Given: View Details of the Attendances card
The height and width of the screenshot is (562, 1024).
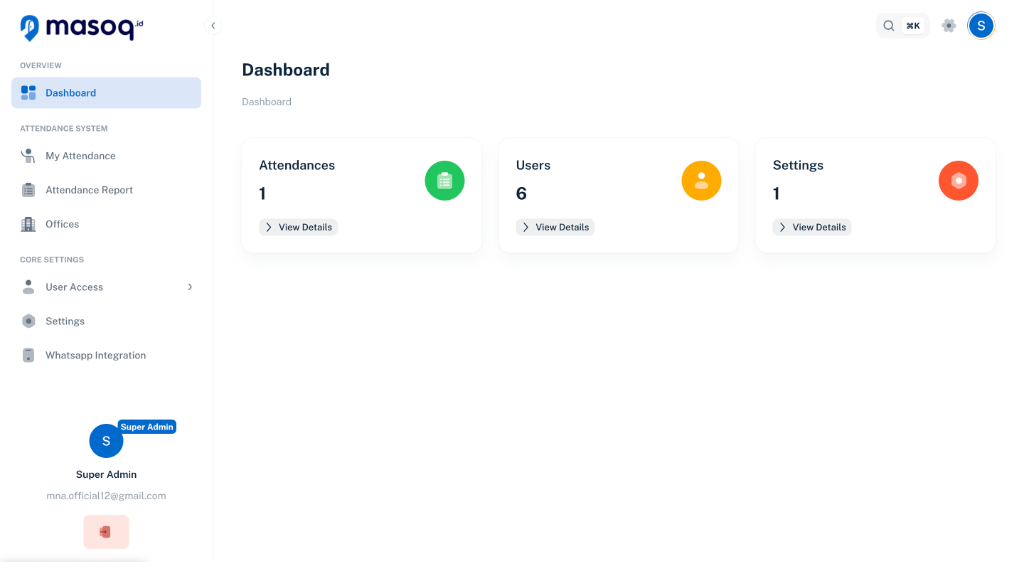Looking at the screenshot, I should coord(298,227).
